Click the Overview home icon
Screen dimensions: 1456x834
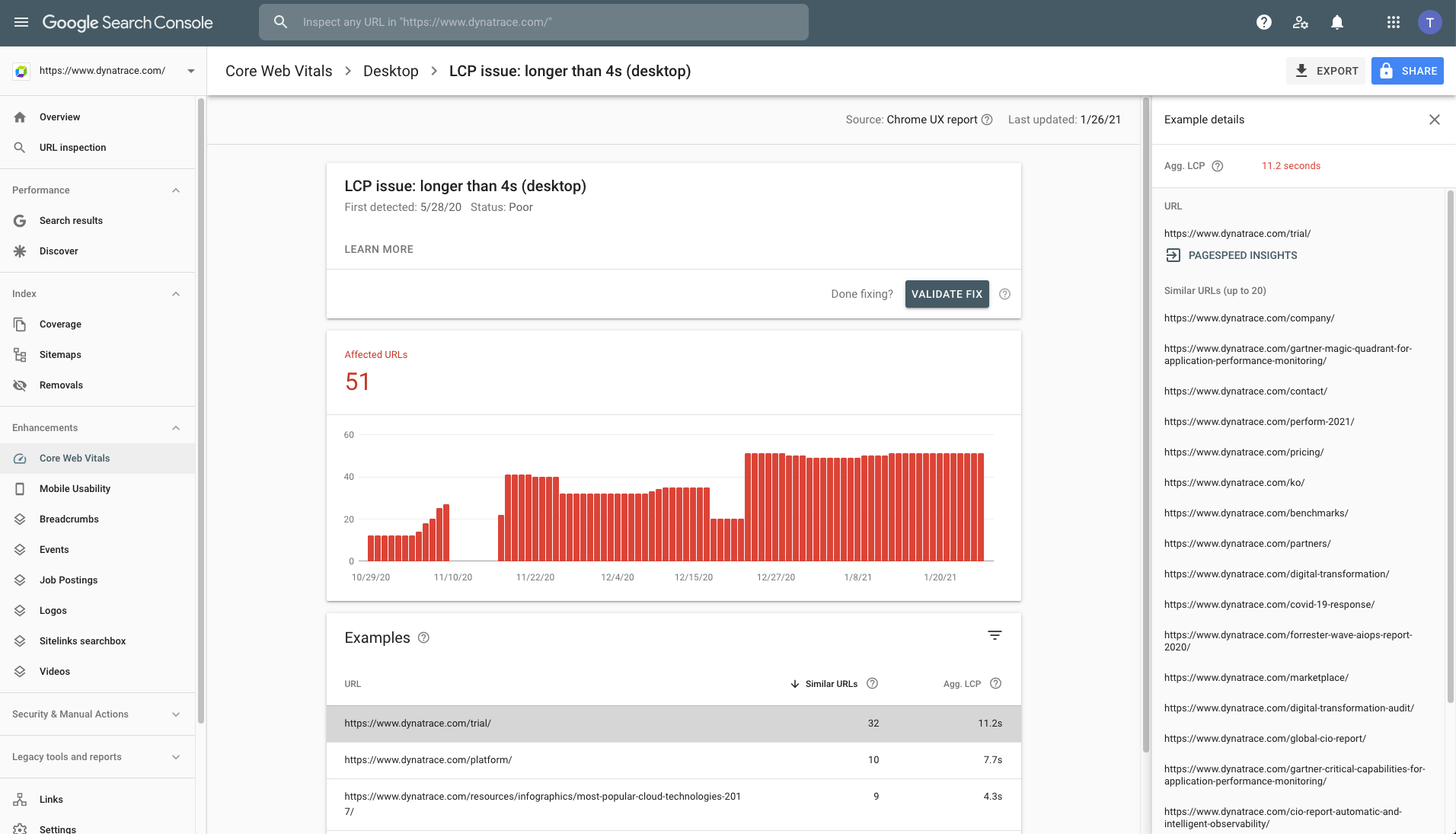point(20,117)
